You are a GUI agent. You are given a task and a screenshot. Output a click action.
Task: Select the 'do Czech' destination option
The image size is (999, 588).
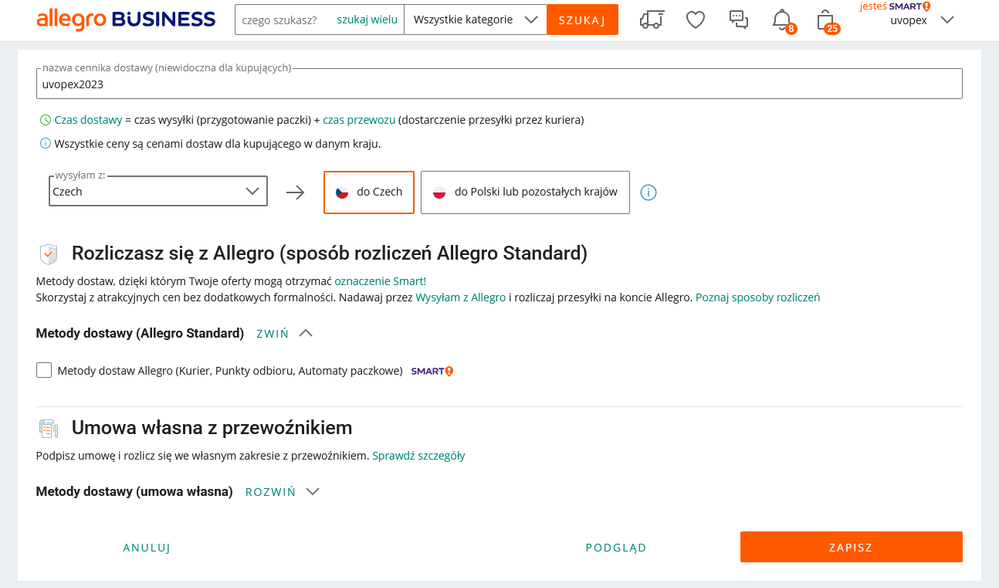point(369,192)
